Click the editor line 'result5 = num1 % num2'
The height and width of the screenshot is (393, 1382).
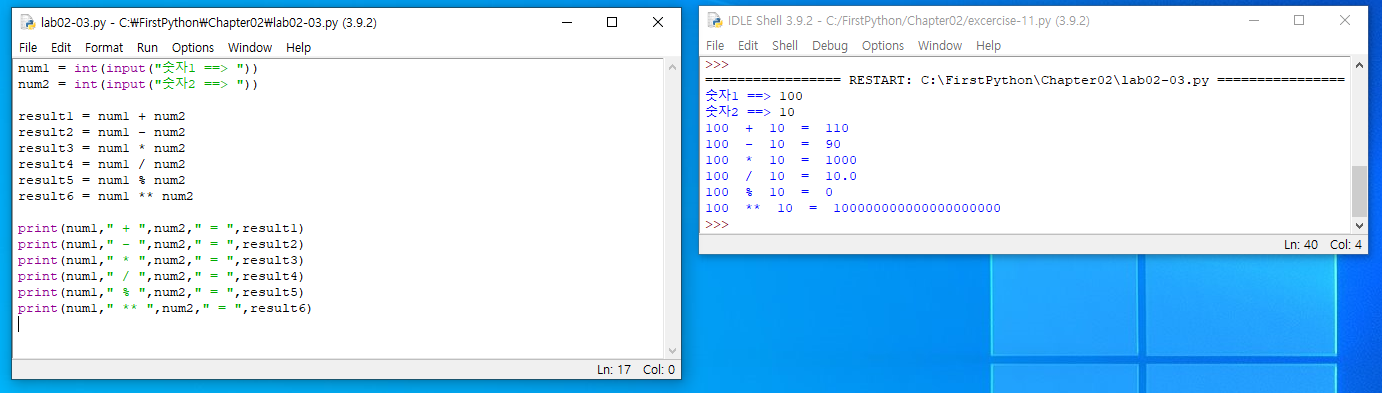click(101, 180)
